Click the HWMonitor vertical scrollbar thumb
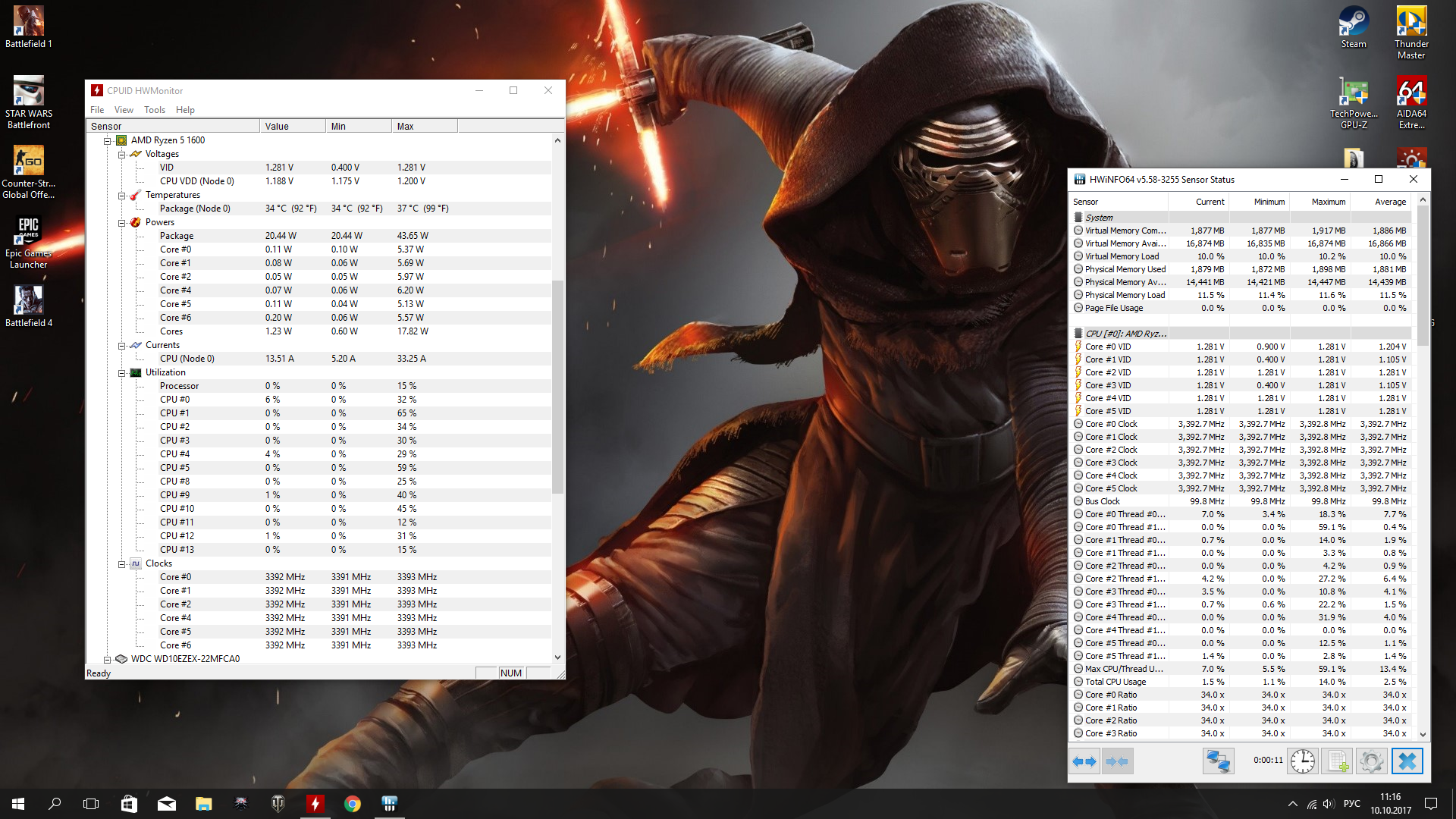The width and height of the screenshot is (1456, 819). click(557, 387)
